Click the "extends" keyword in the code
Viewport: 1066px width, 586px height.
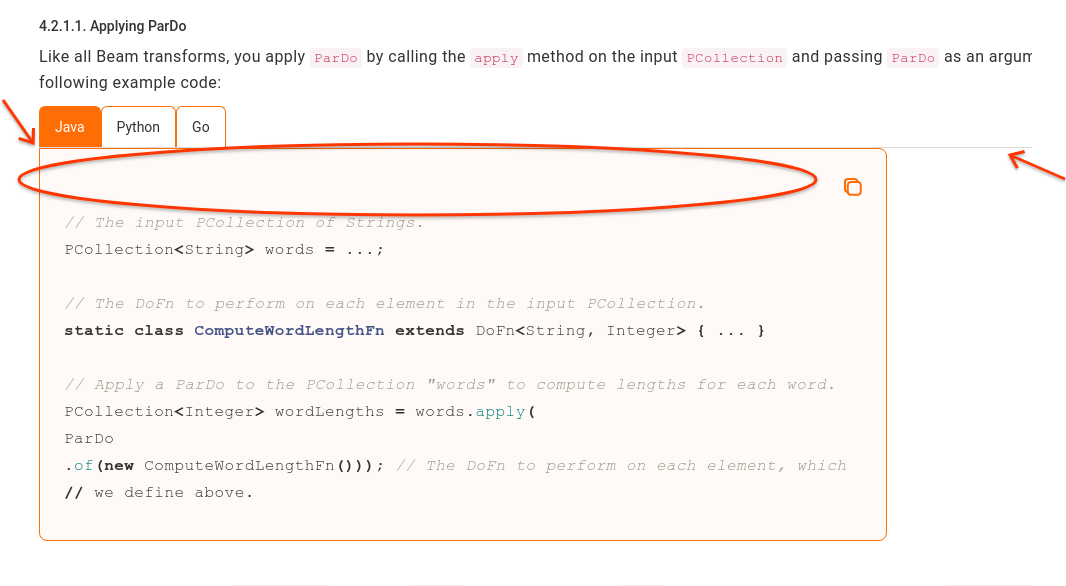[430, 330]
